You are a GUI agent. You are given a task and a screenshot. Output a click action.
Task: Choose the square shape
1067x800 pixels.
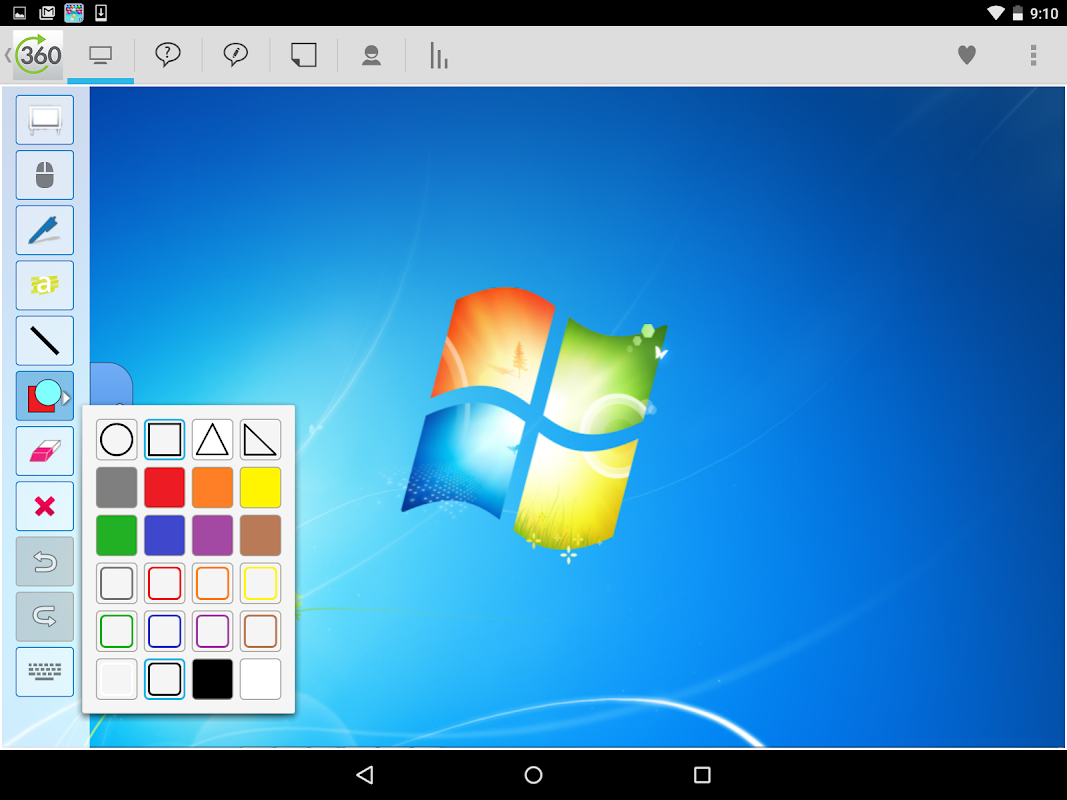(165, 439)
